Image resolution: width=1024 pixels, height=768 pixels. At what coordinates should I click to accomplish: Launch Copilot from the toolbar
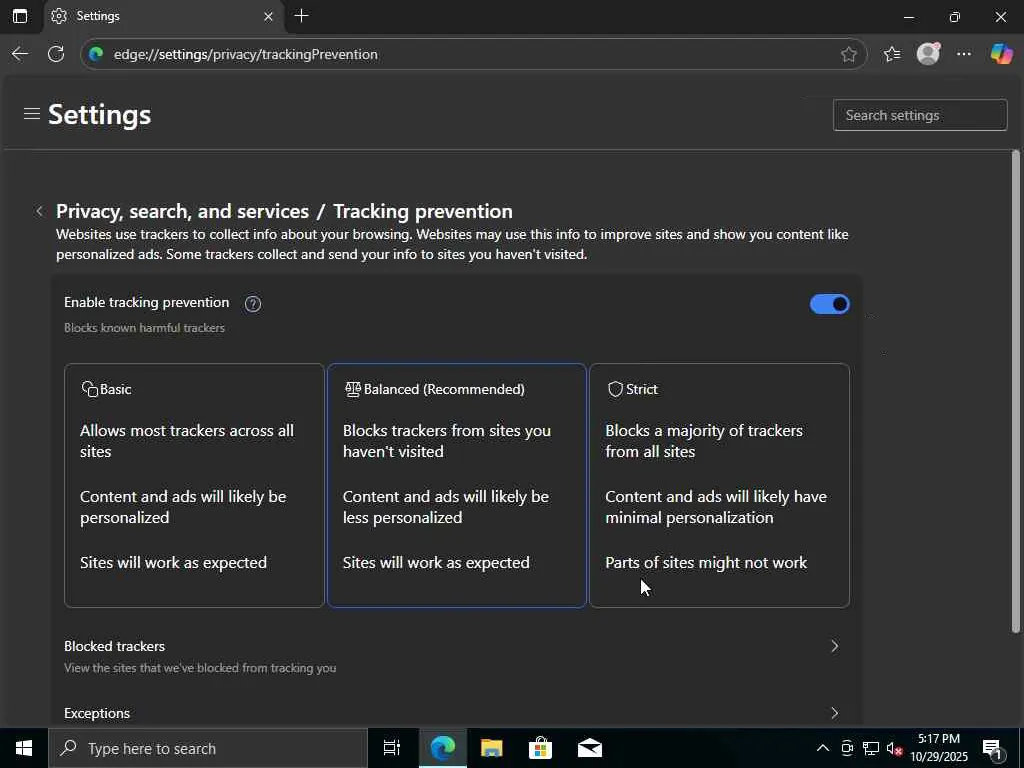(x=1000, y=54)
